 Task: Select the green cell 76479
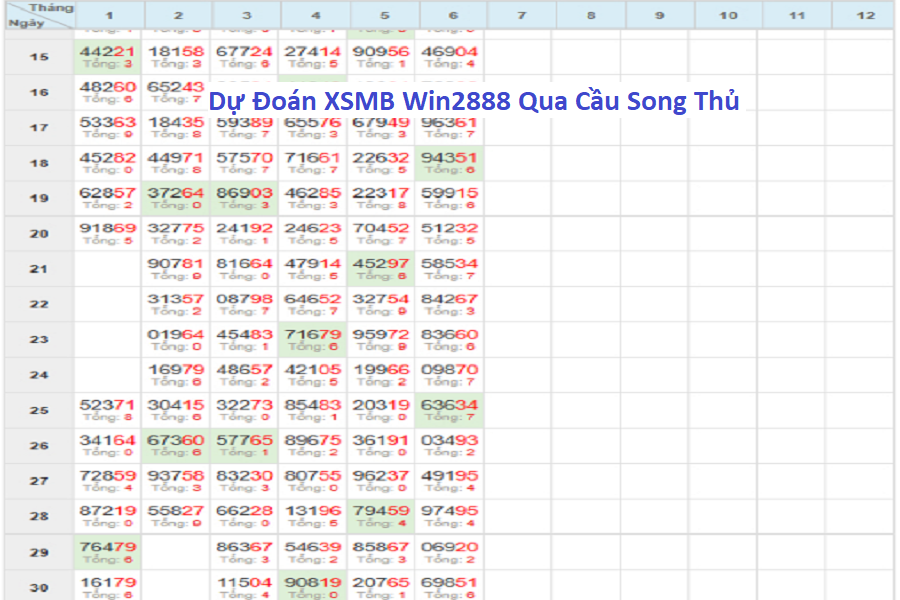click(107, 552)
